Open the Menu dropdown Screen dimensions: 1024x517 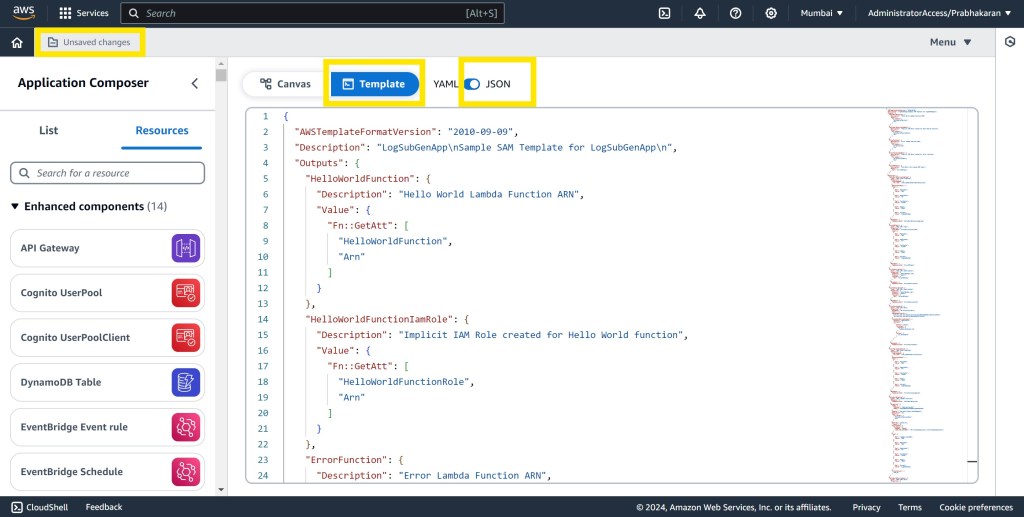coord(950,42)
